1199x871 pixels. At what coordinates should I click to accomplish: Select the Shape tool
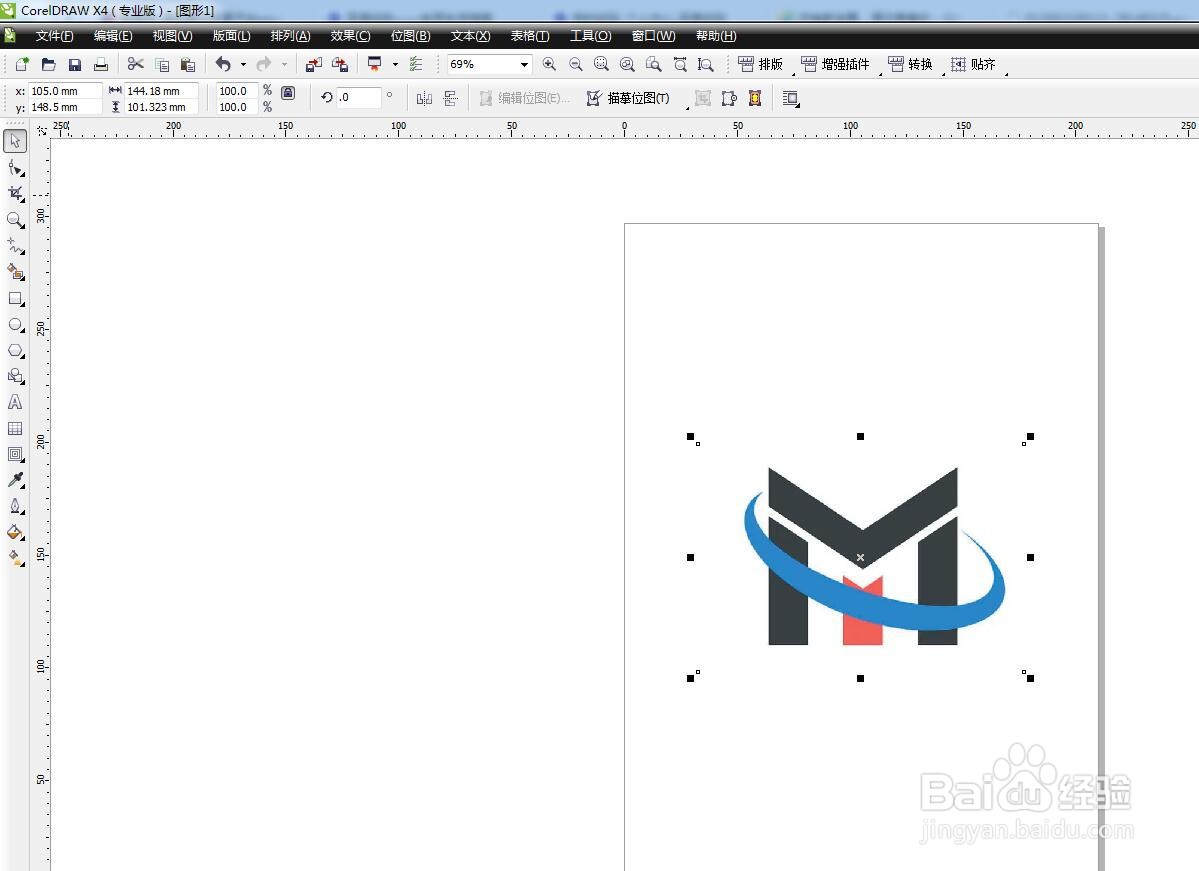click(x=15, y=167)
